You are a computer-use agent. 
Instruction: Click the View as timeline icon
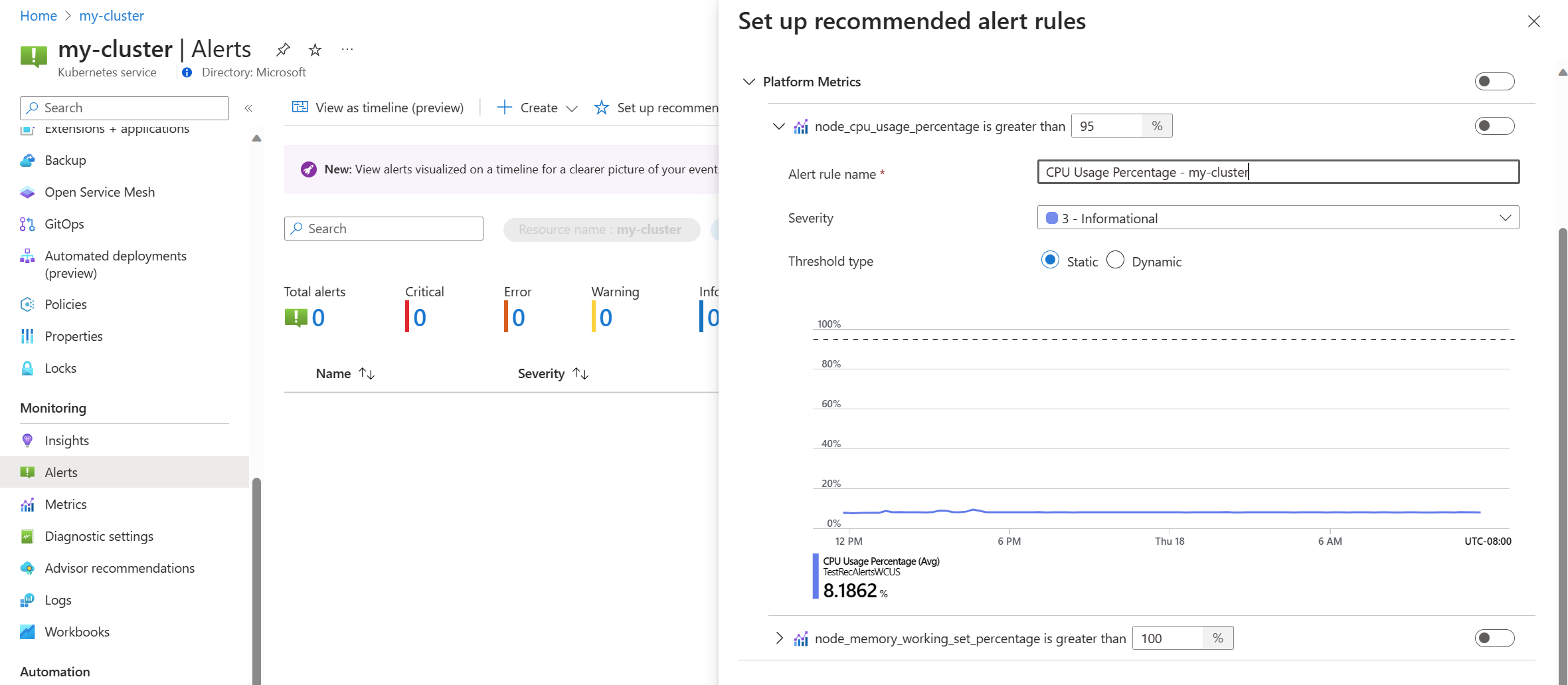(x=300, y=108)
